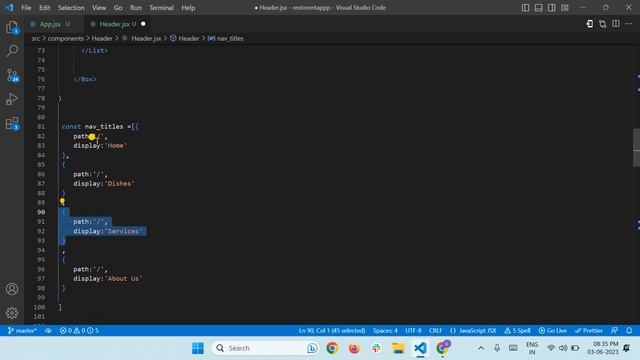Click the lightbulb code action icon
640x360 pixels.
click(62, 202)
